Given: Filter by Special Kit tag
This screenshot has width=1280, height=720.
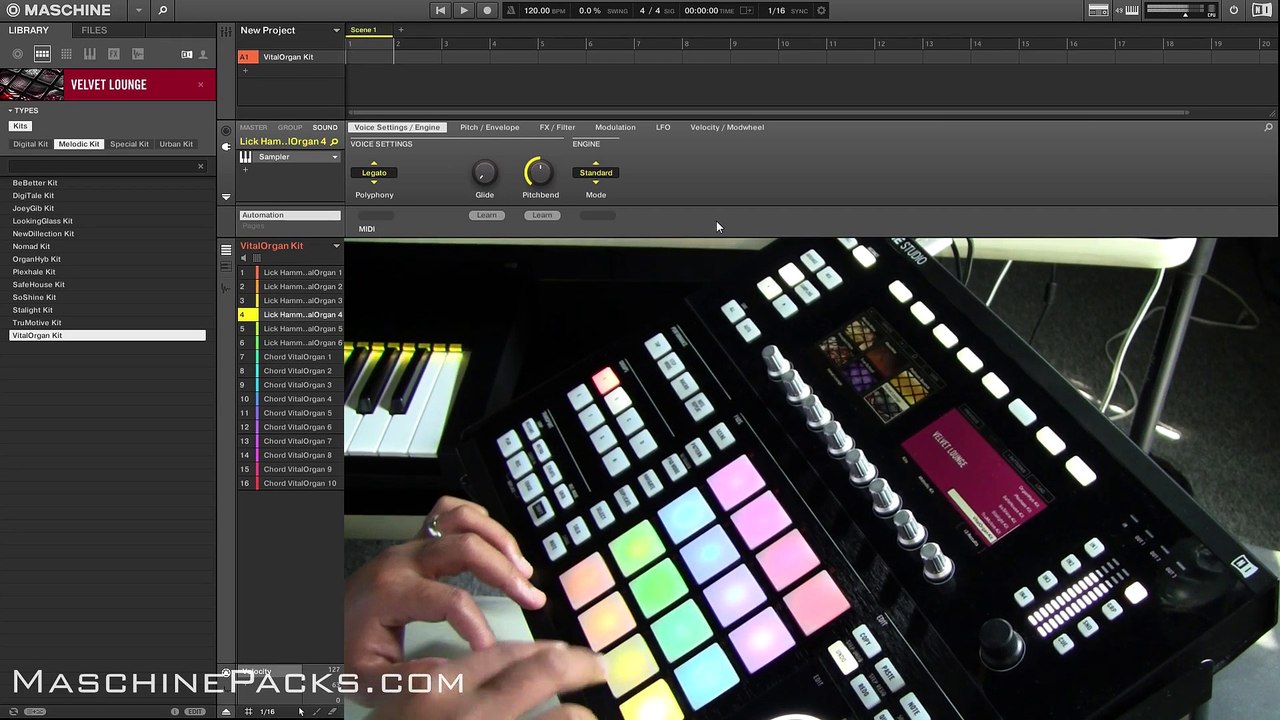Looking at the screenshot, I should (129, 144).
